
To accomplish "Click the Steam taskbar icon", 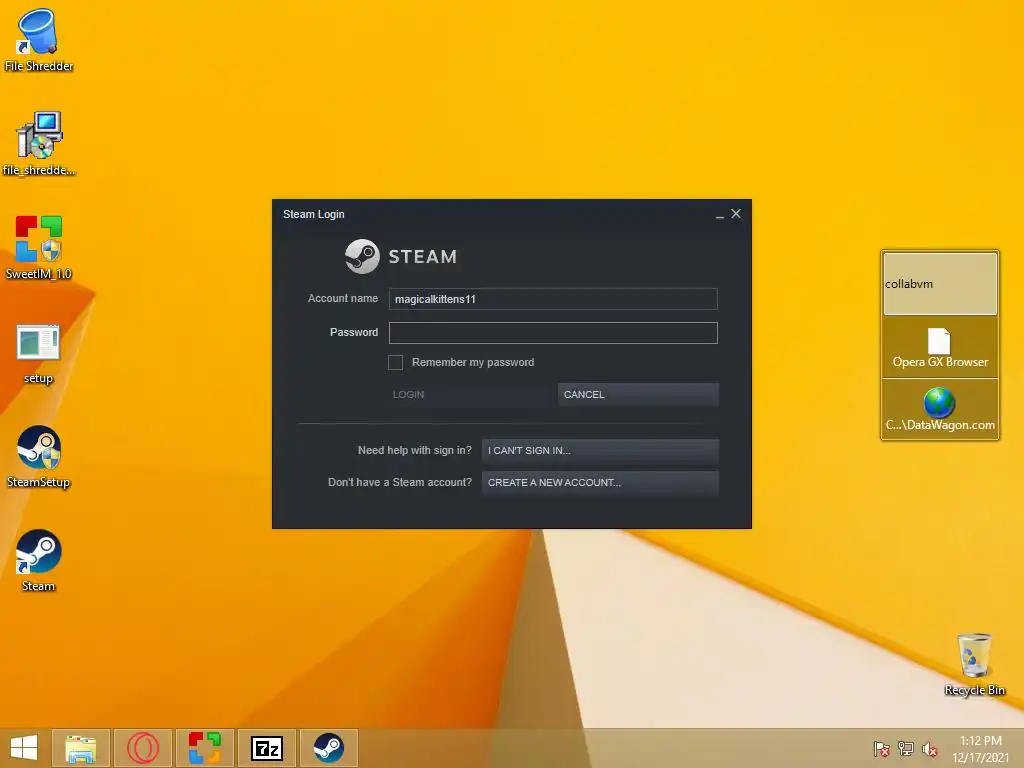I will pyautogui.click(x=328, y=748).
